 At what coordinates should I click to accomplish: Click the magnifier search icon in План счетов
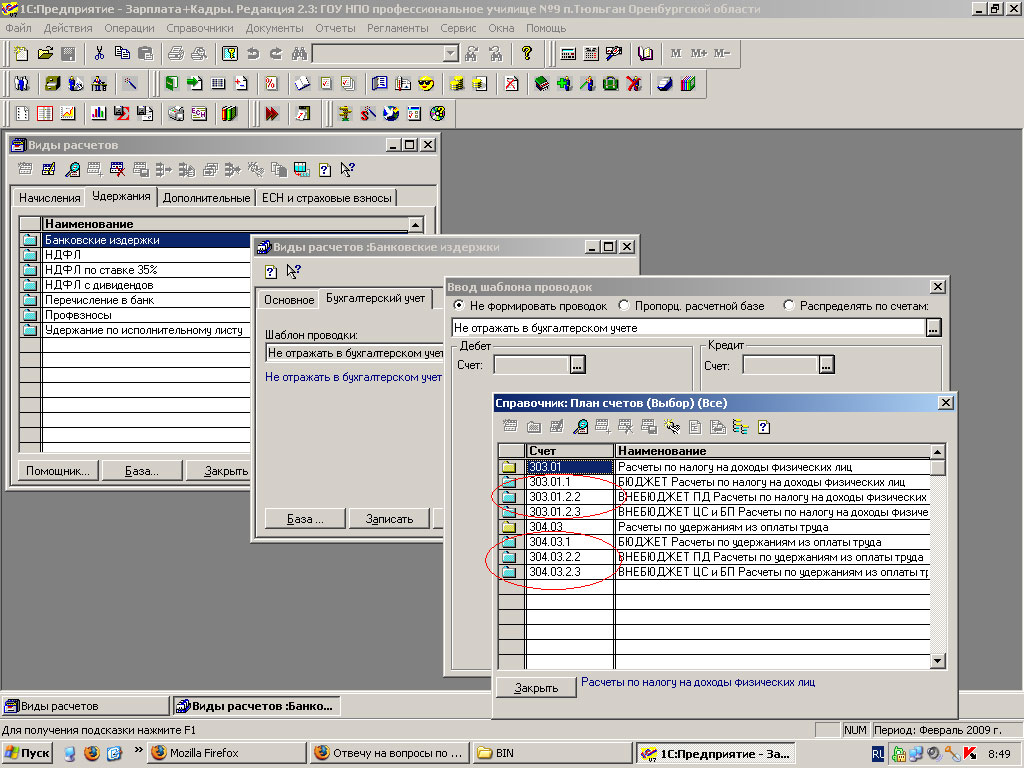point(580,427)
